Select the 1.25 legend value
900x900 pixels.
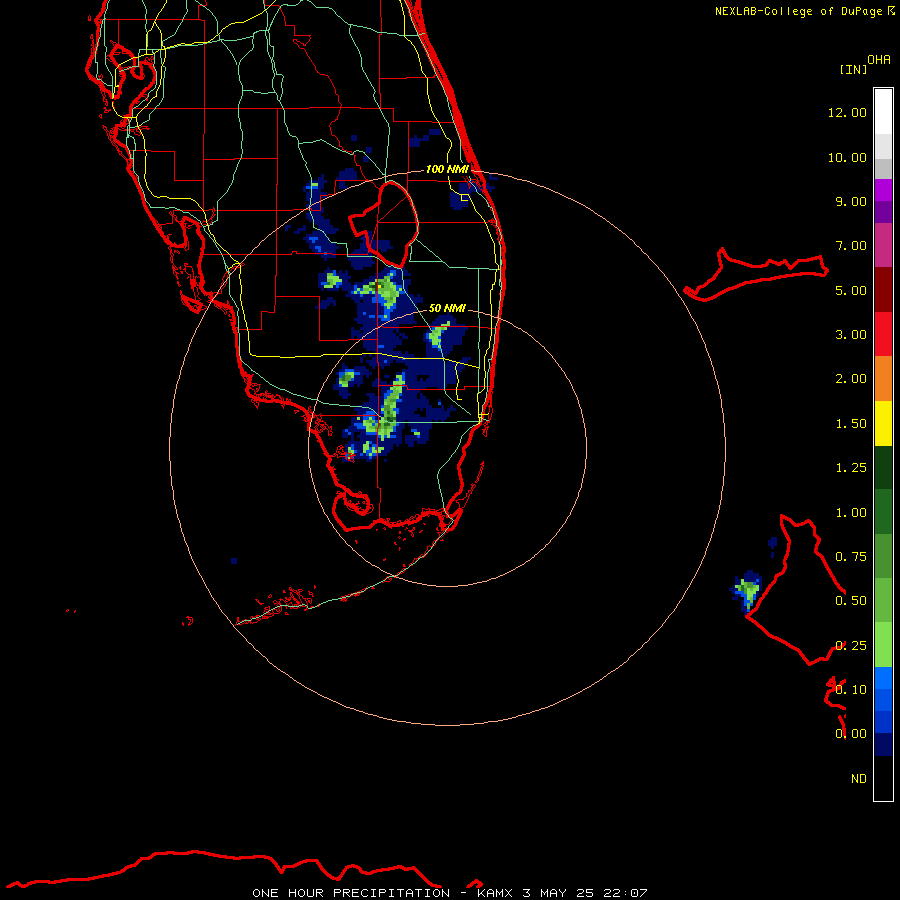pos(851,468)
